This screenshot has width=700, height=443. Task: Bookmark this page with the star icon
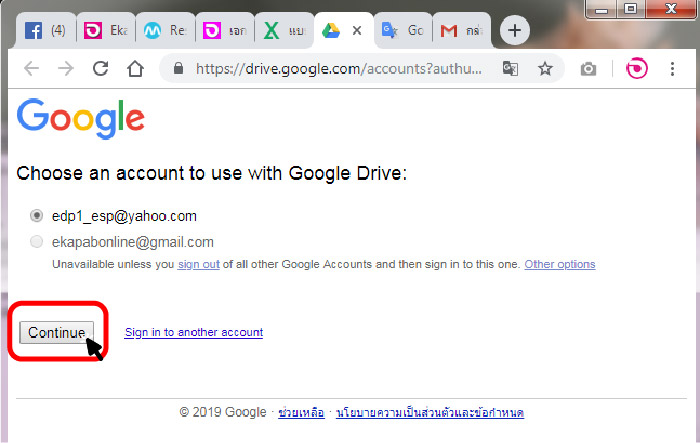pyautogui.click(x=545, y=69)
